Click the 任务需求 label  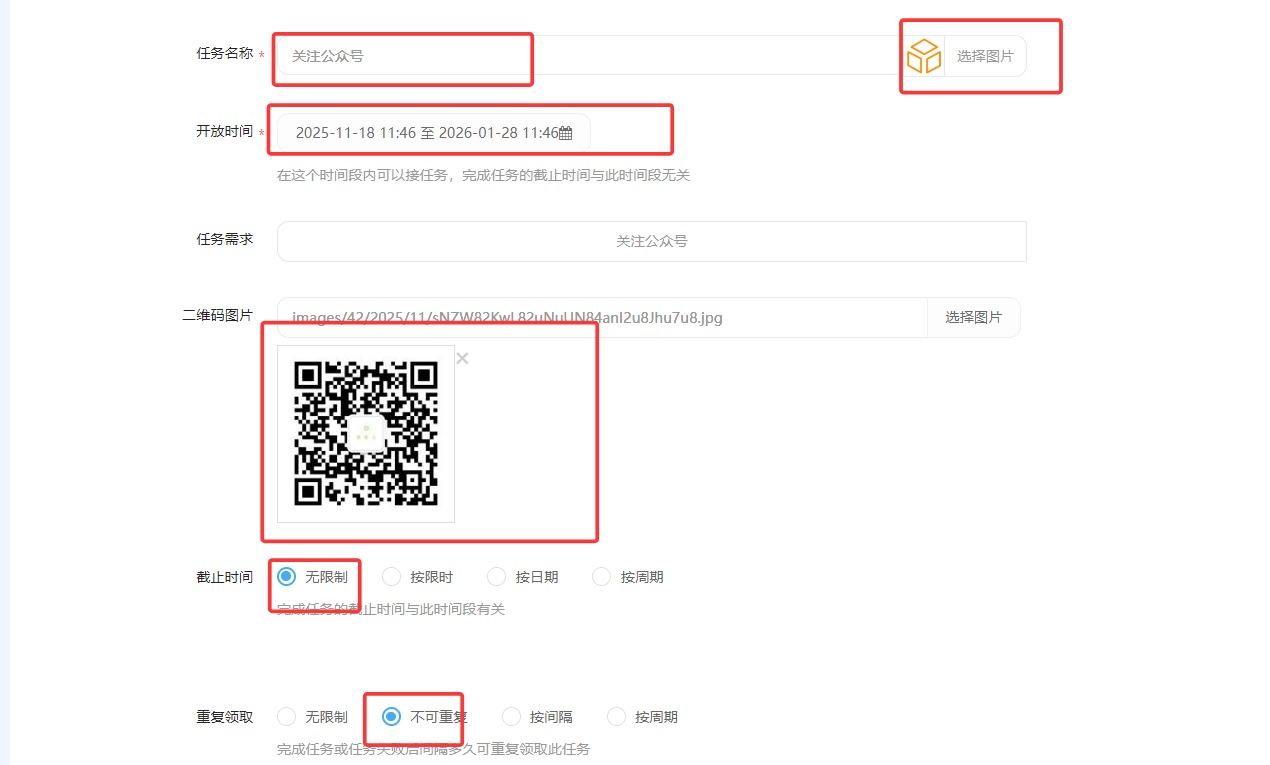(x=225, y=239)
